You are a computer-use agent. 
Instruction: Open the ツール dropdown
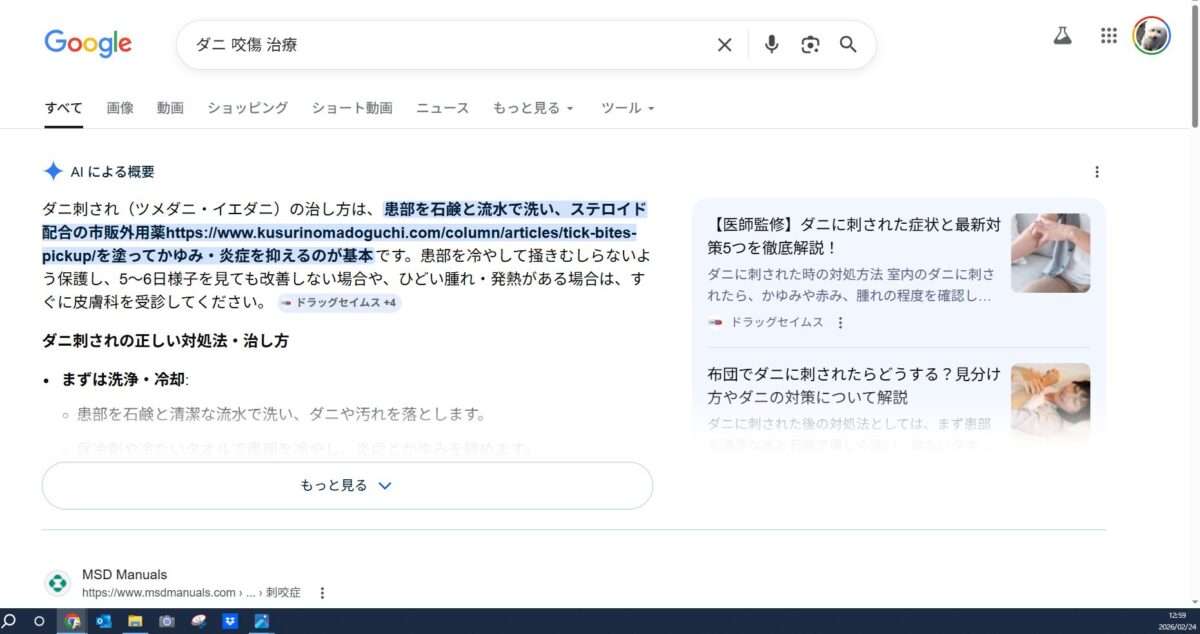coord(627,108)
